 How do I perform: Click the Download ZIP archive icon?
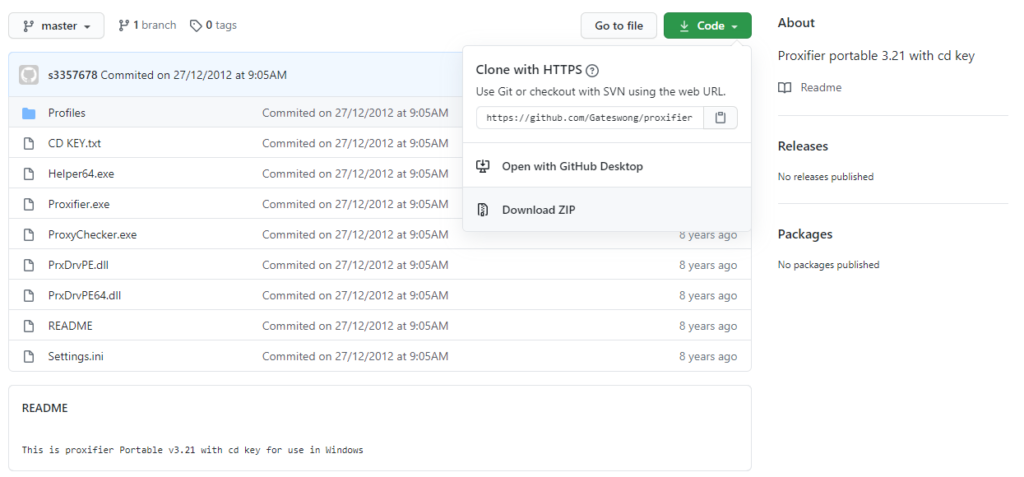click(x=483, y=210)
